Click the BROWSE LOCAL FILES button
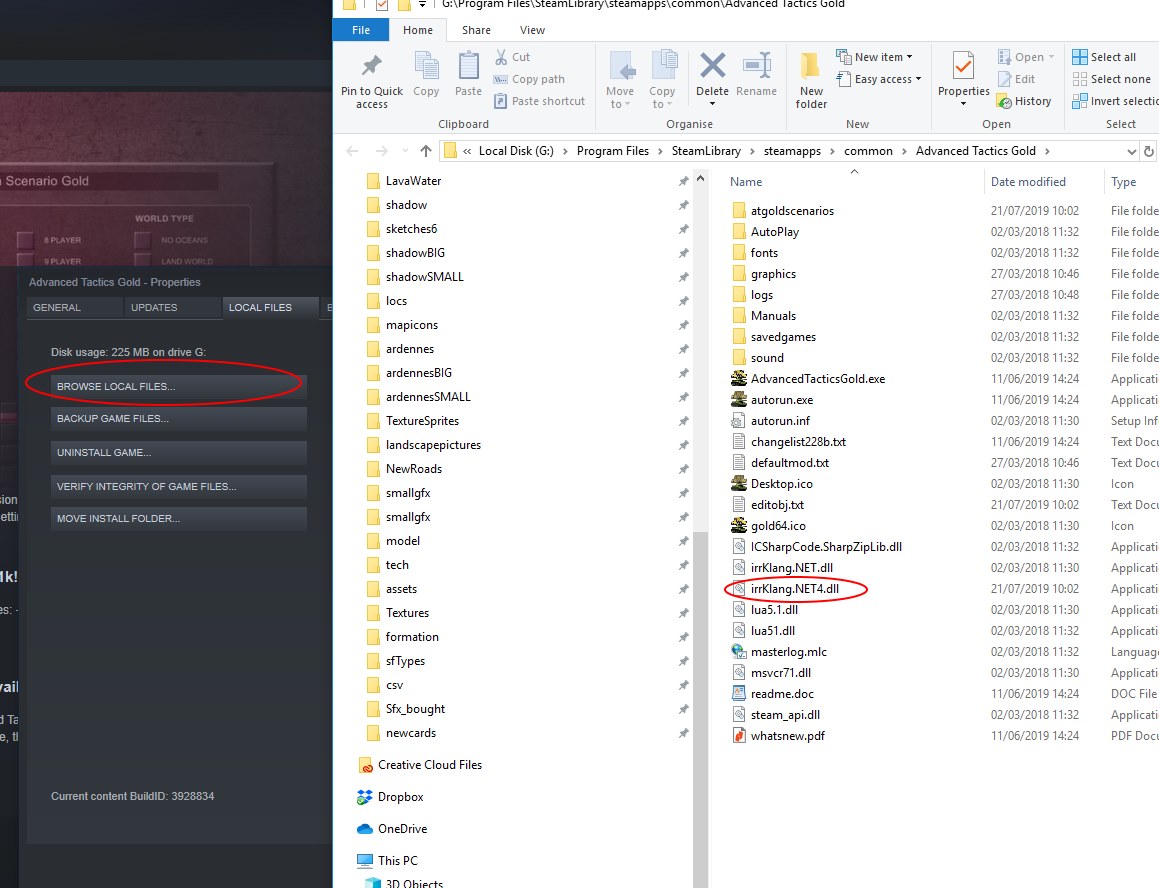This screenshot has height=888, width=1159. click(x=178, y=386)
